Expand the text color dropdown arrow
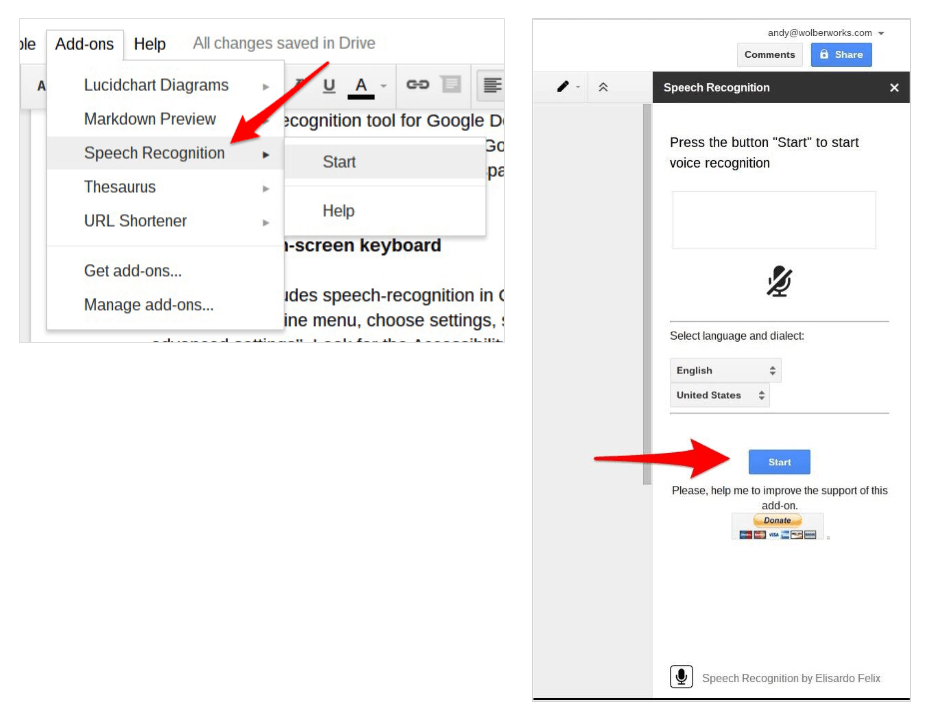930x721 pixels. 383,86
